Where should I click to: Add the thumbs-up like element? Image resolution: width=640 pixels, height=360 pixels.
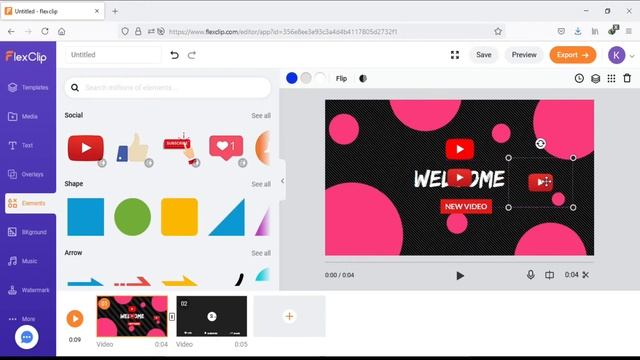click(x=133, y=148)
